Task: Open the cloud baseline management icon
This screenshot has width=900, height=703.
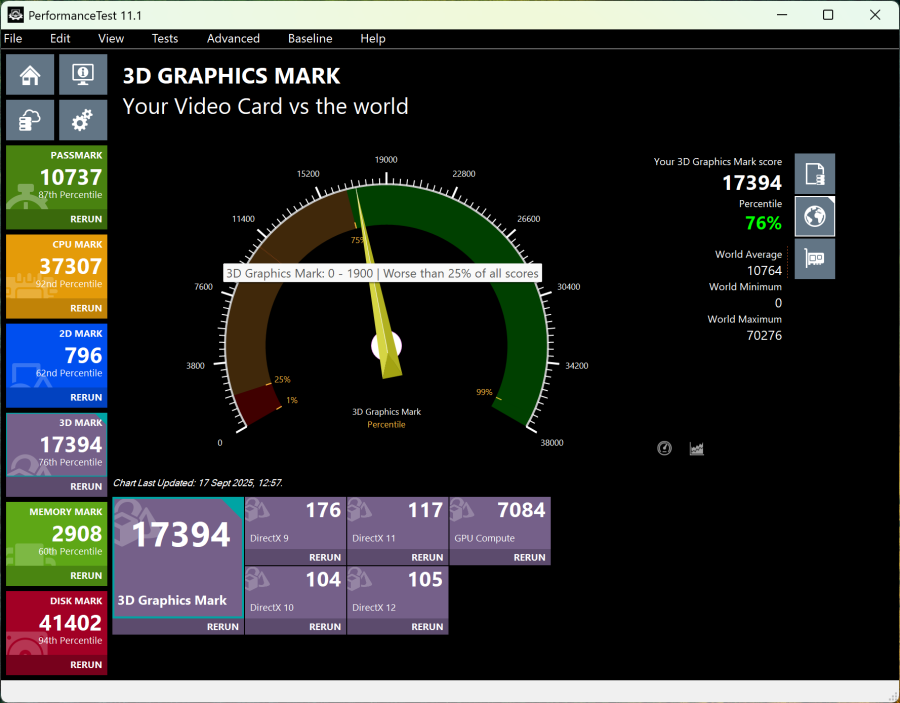Action: (x=30, y=120)
